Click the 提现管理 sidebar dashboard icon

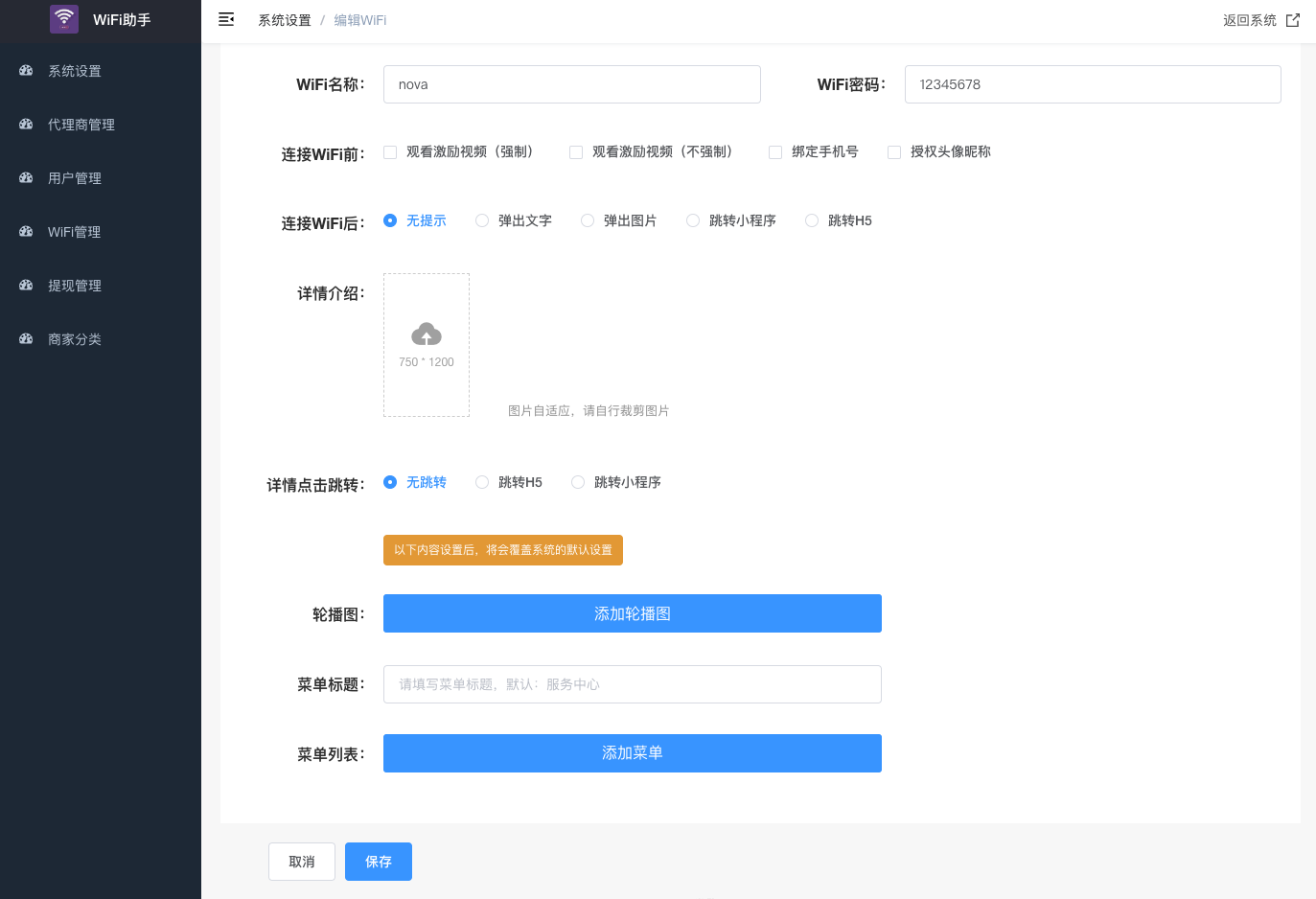click(x=26, y=286)
